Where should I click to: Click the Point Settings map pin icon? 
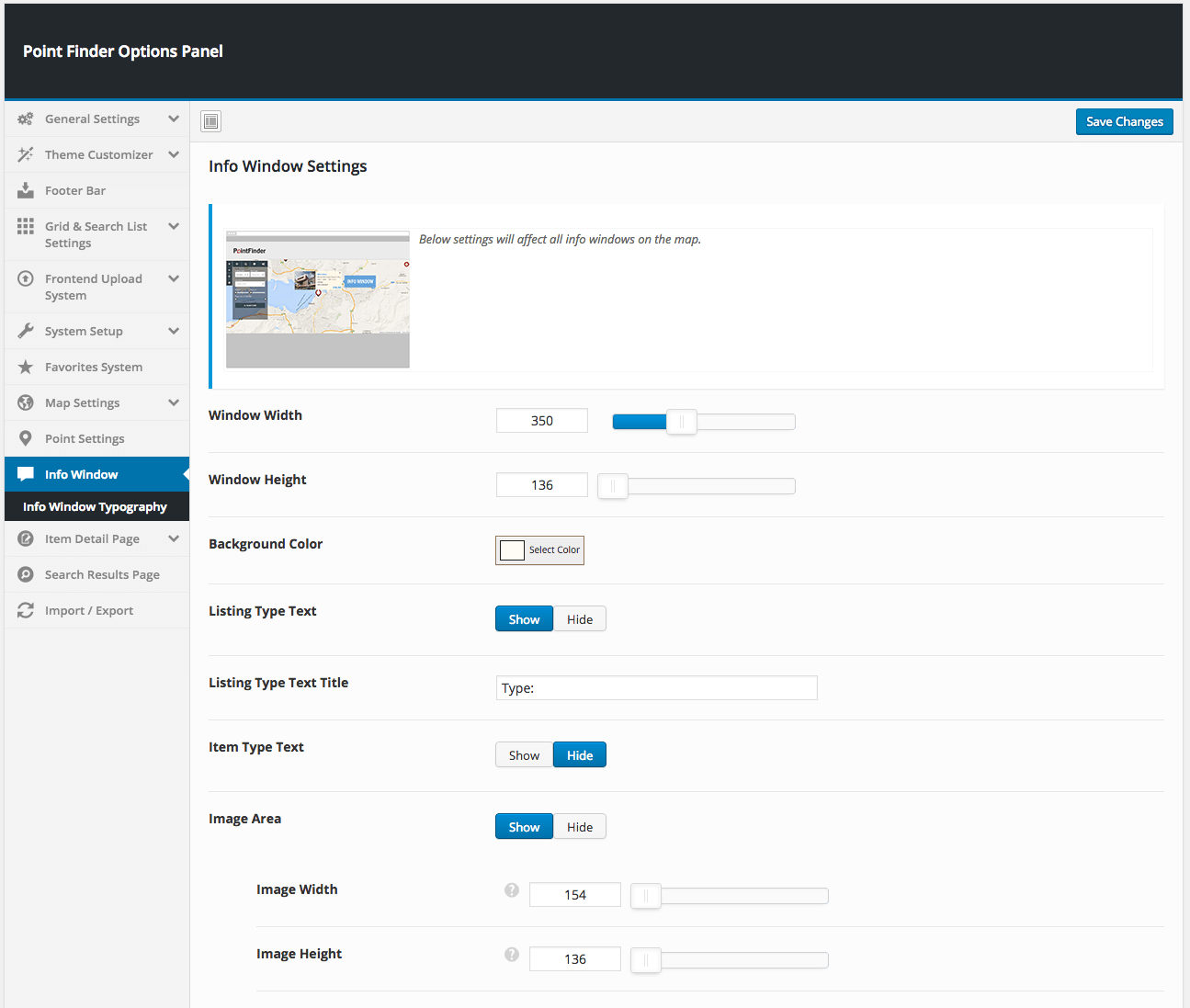pyautogui.click(x=26, y=438)
